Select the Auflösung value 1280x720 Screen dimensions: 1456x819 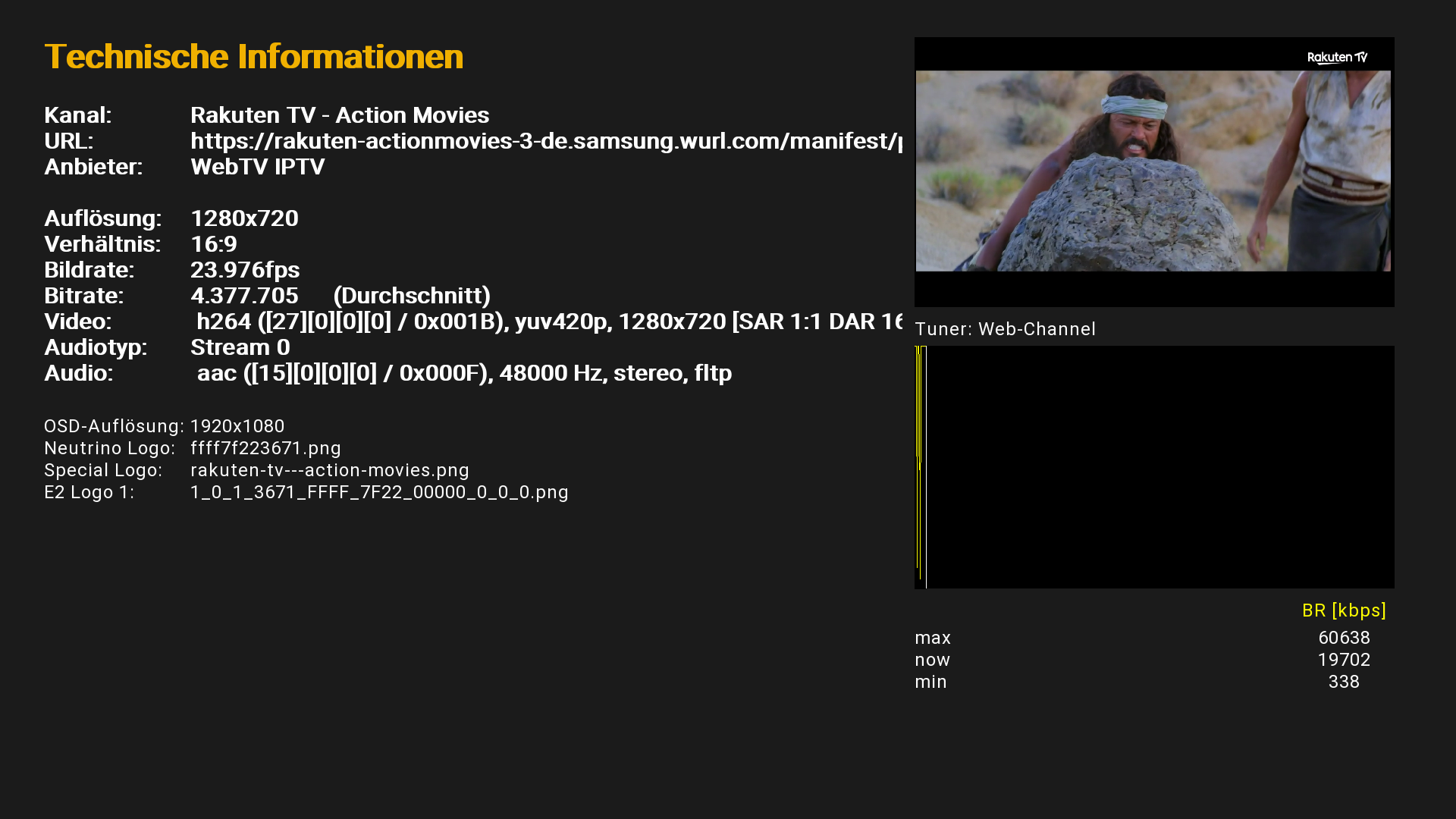tap(244, 218)
